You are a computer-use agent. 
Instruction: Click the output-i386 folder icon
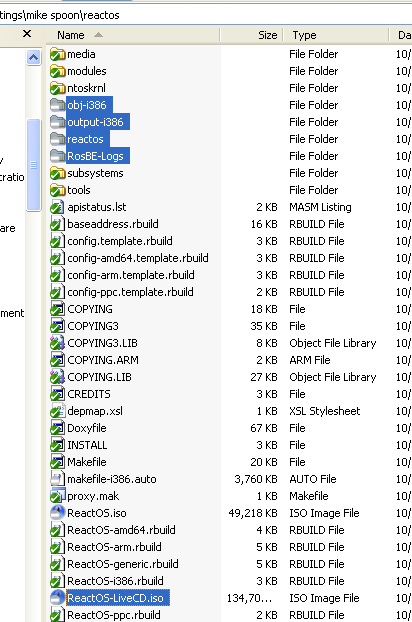click(57, 122)
